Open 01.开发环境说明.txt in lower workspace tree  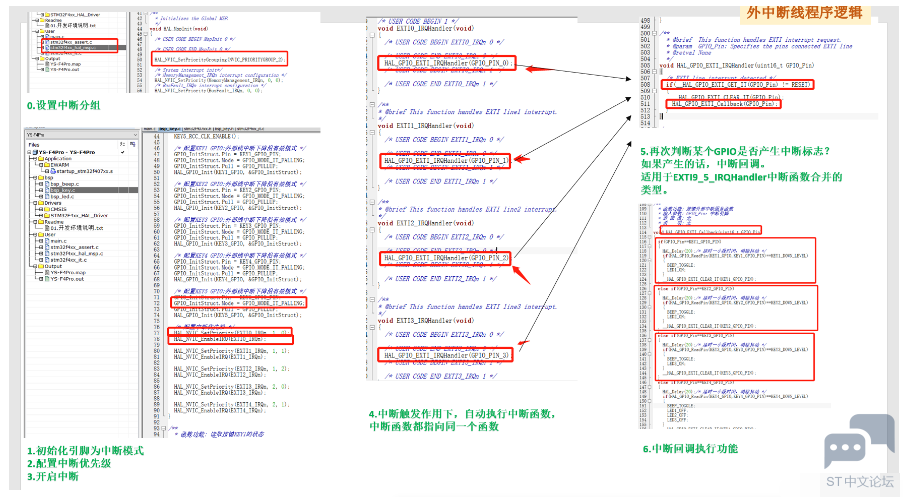tap(77, 228)
